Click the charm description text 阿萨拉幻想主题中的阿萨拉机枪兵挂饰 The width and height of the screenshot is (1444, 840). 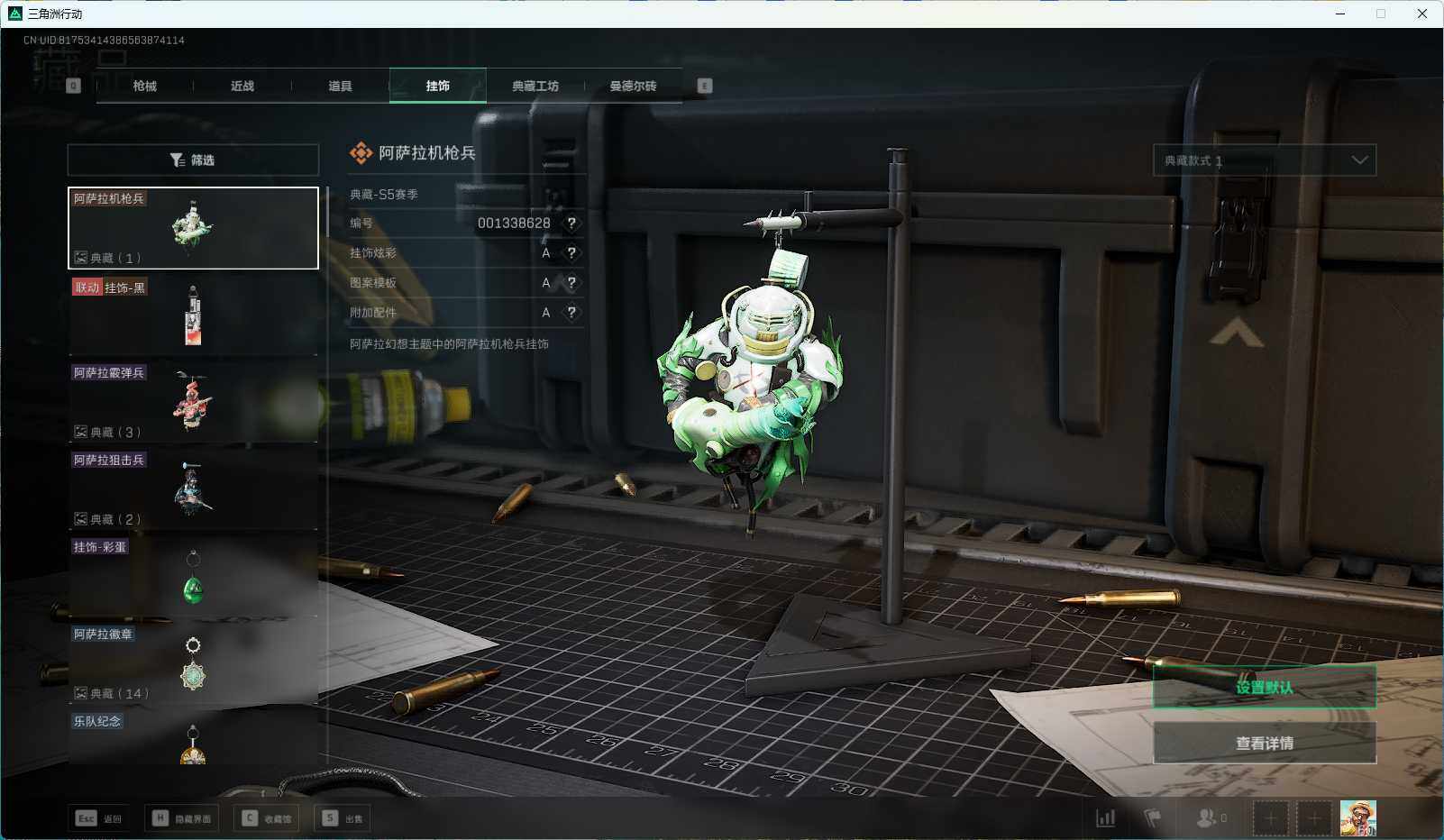(449, 343)
